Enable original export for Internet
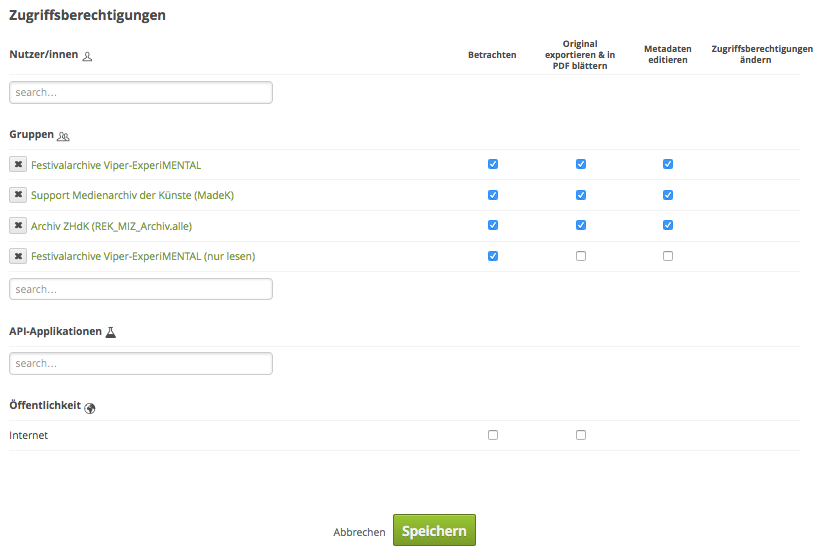The width and height of the screenshot is (823, 554). [581, 435]
